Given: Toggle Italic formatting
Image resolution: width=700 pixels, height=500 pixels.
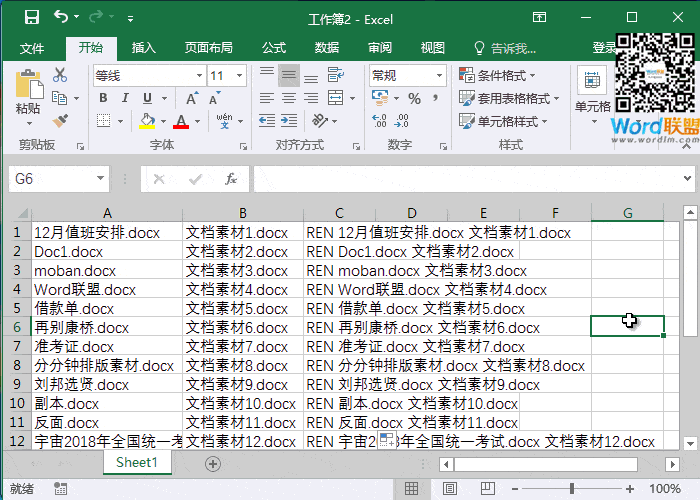Looking at the screenshot, I should coord(125,98).
